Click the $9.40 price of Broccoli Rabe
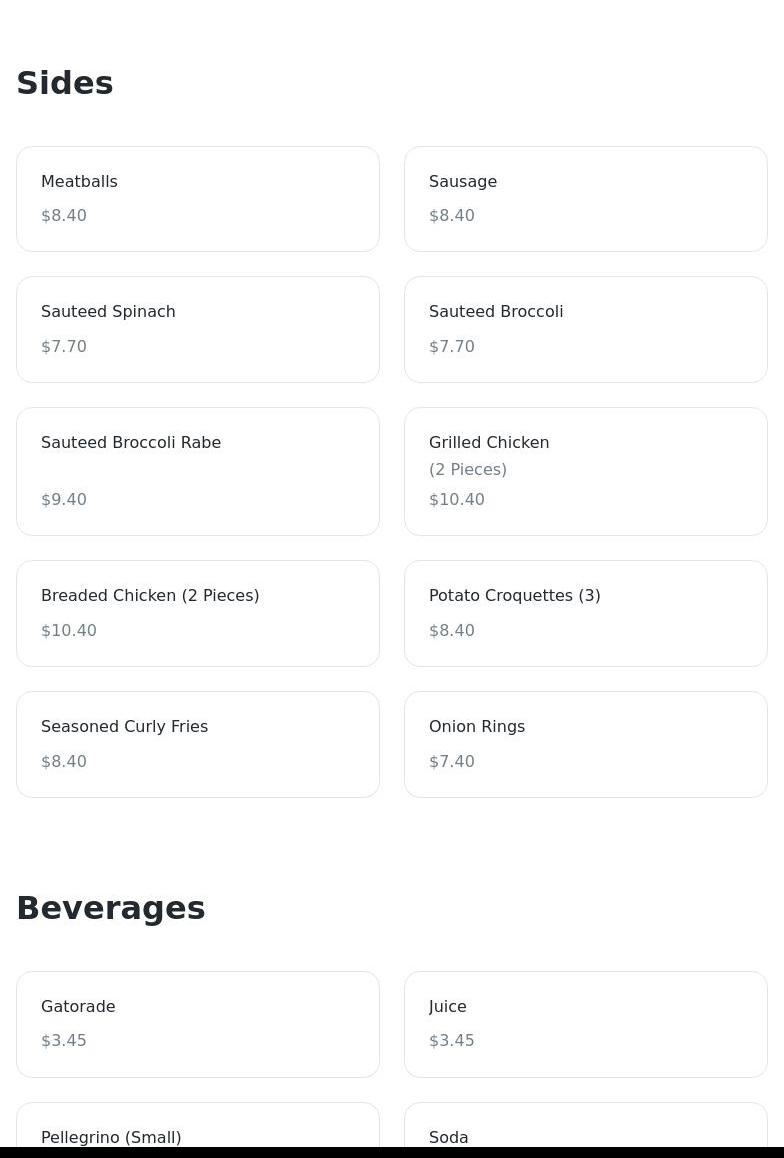 click(x=64, y=500)
